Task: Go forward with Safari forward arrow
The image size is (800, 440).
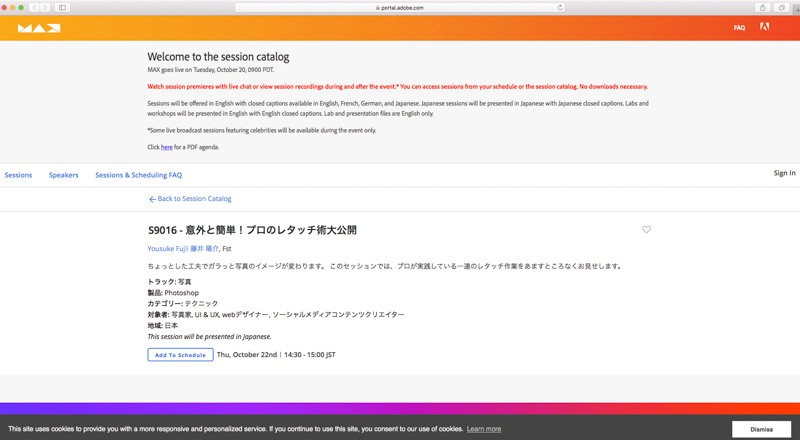Action: (45, 8)
